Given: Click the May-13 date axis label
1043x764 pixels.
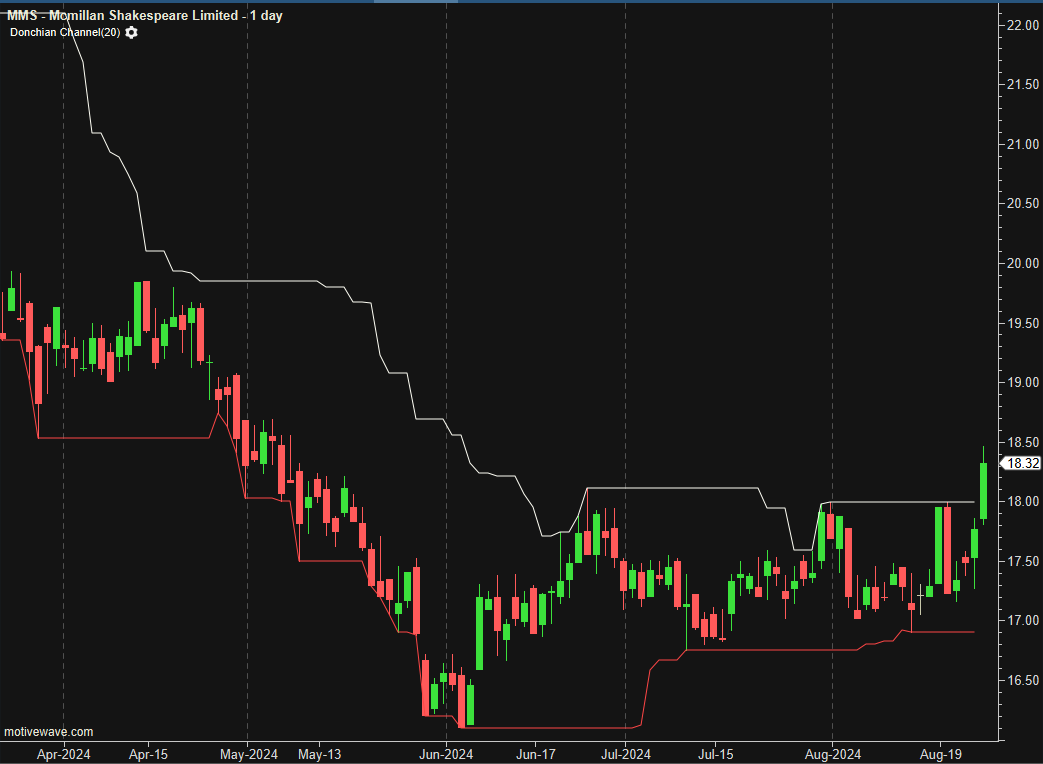Looking at the screenshot, I should click(320, 753).
